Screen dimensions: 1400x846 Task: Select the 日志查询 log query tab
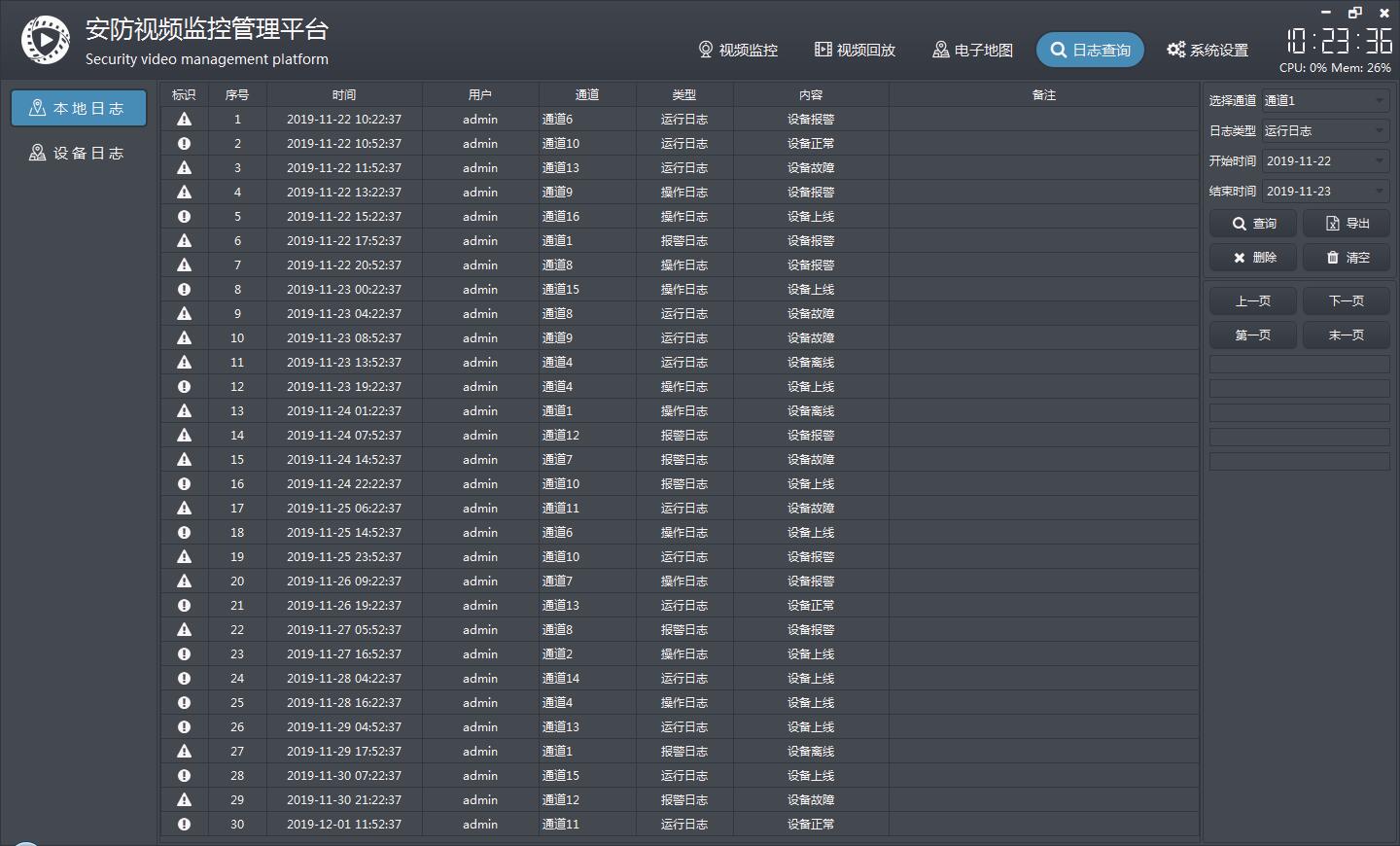1090,50
